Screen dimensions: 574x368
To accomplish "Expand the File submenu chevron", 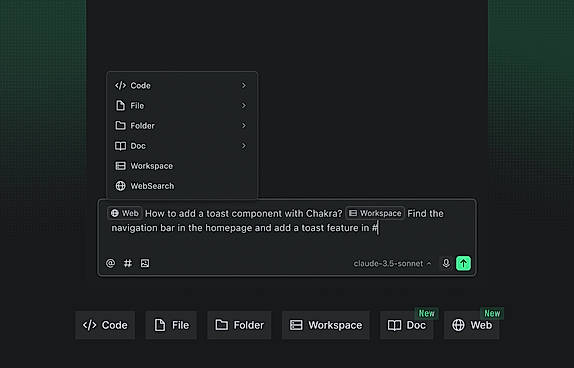I will tap(244, 105).
